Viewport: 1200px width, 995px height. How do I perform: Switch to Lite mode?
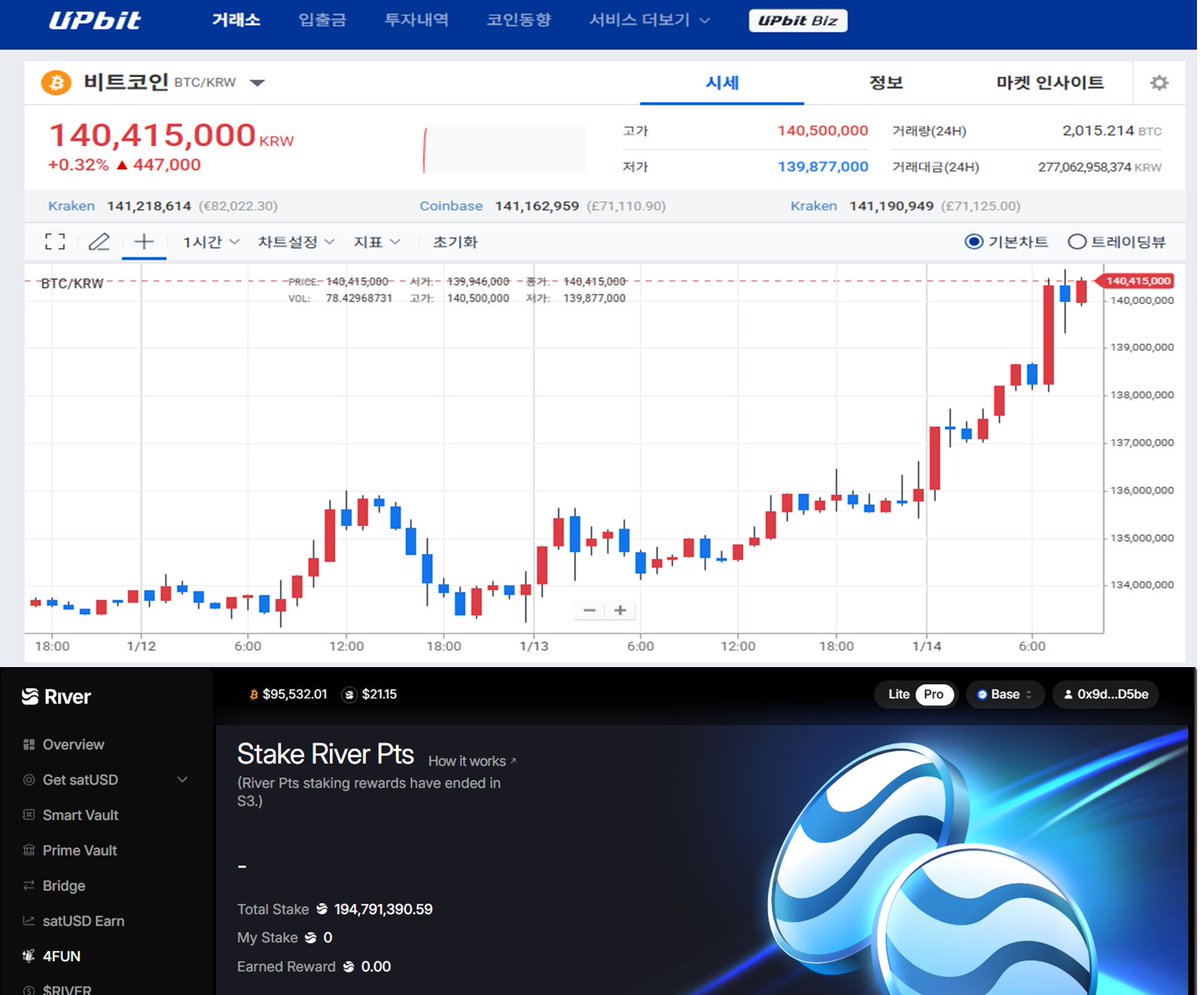[899, 694]
